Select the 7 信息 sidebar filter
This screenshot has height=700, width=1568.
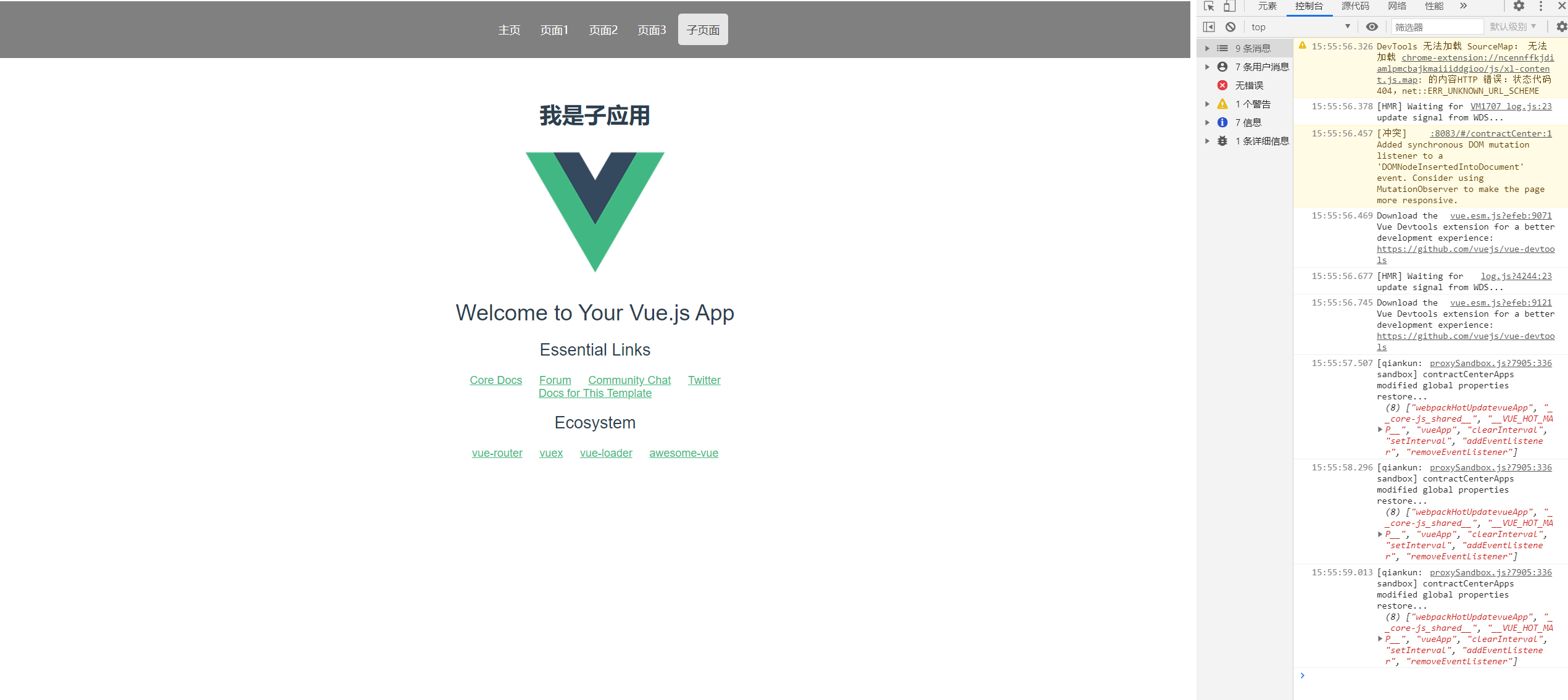tap(1248, 122)
